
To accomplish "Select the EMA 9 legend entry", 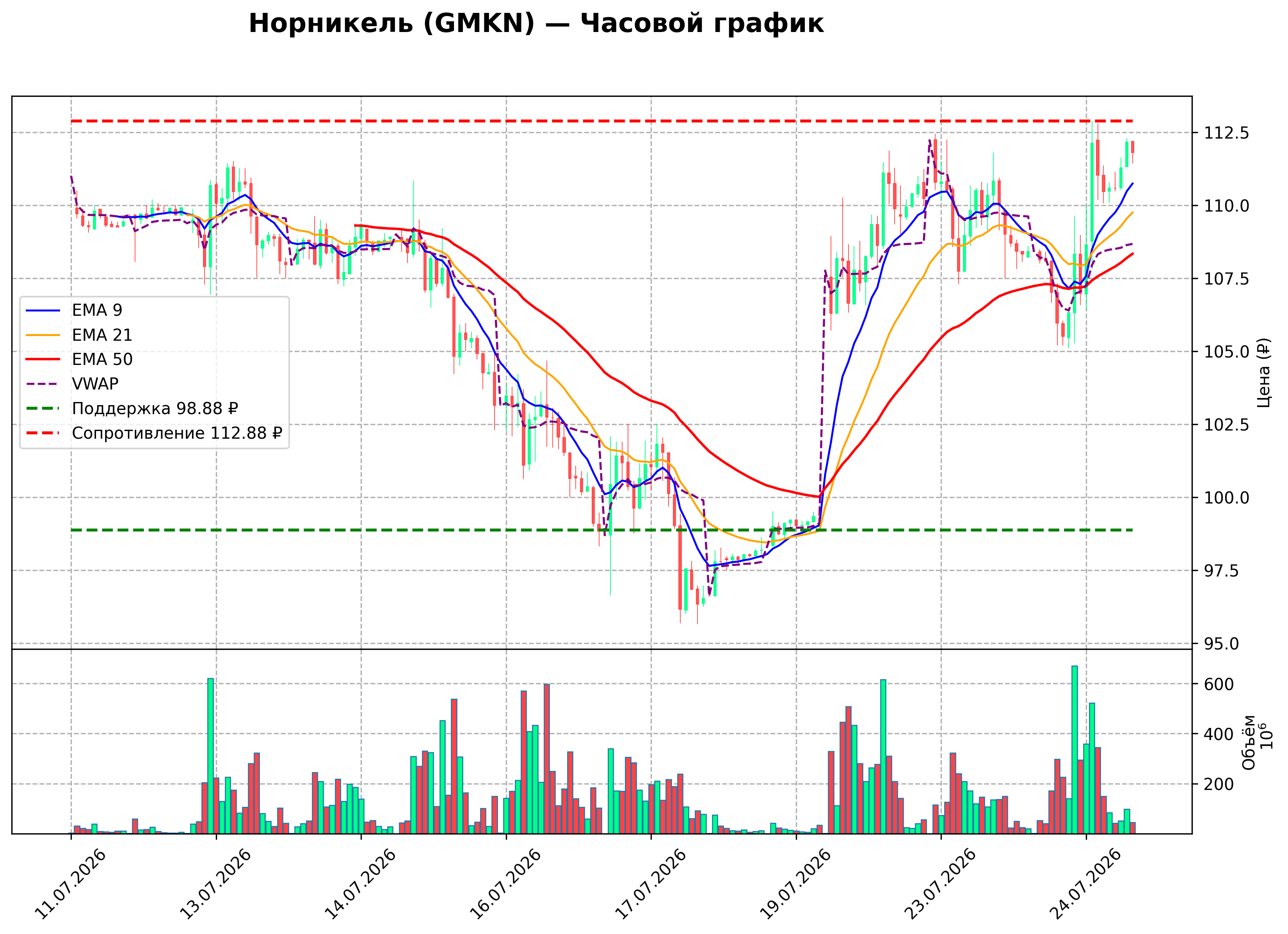I will pos(74,310).
